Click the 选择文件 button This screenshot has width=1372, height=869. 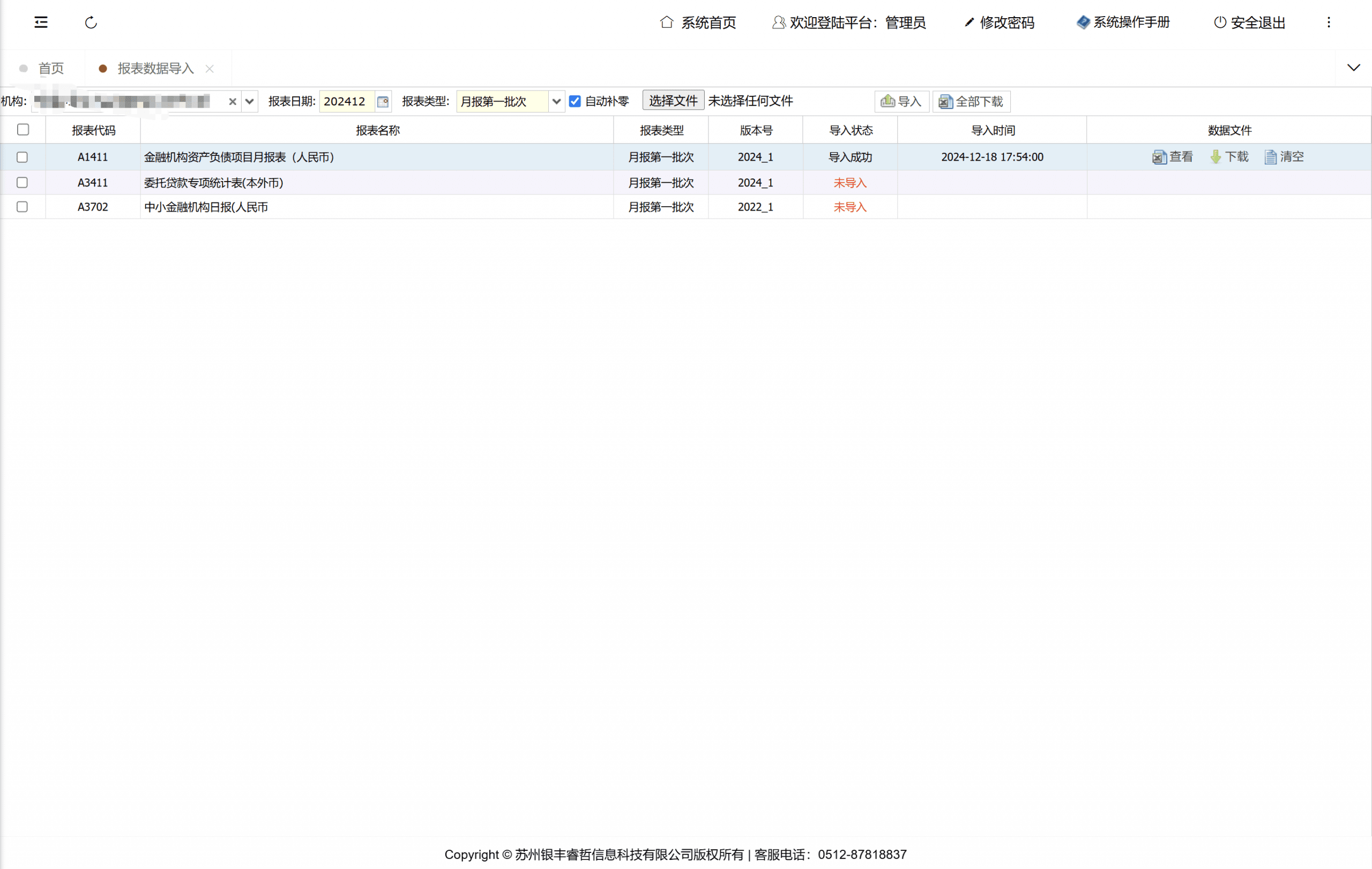673,101
